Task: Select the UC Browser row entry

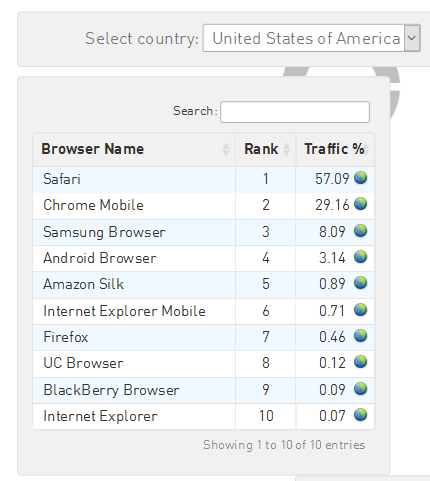Action: (204, 363)
